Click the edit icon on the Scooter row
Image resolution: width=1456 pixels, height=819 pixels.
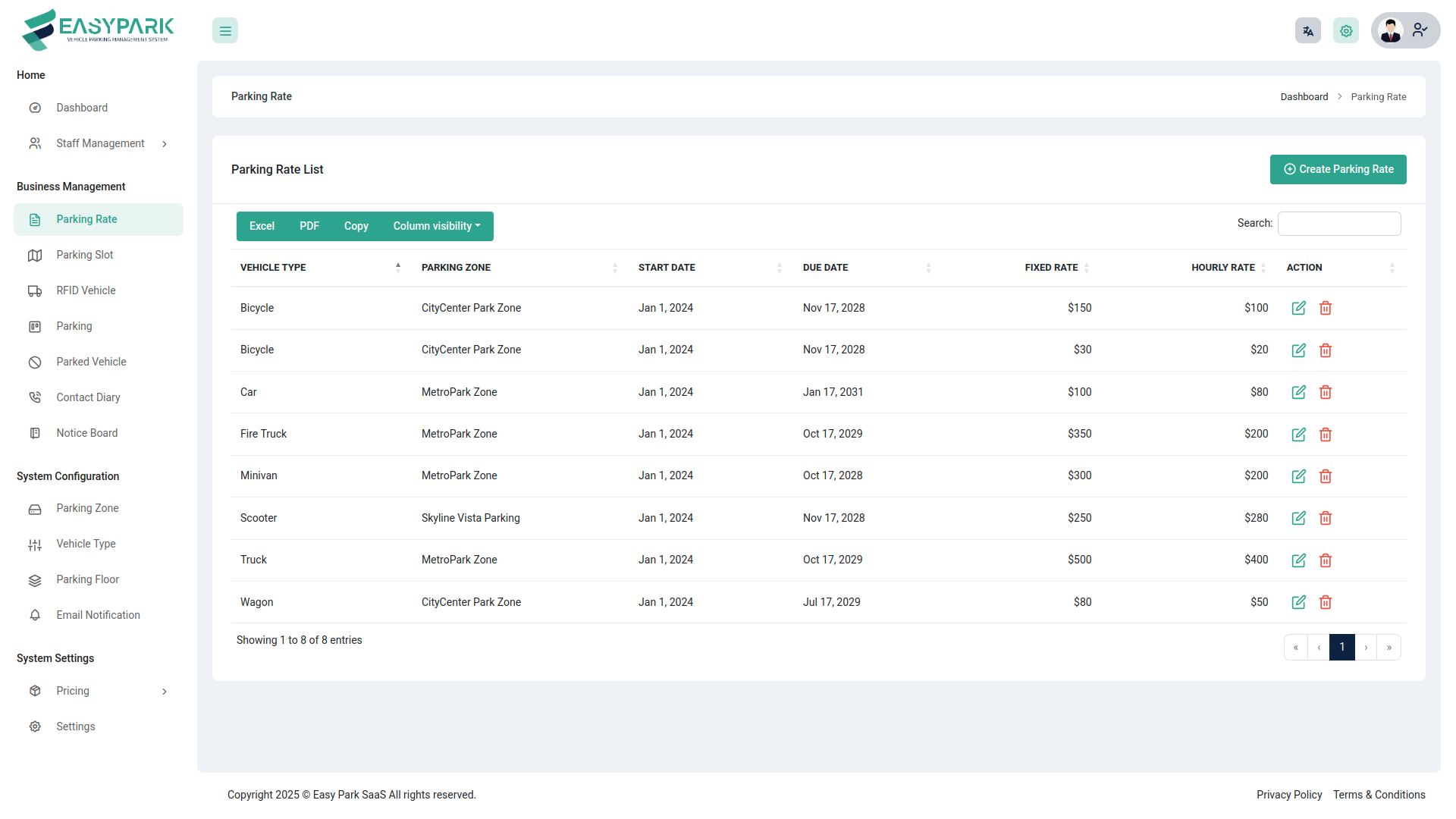[1298, 518]
